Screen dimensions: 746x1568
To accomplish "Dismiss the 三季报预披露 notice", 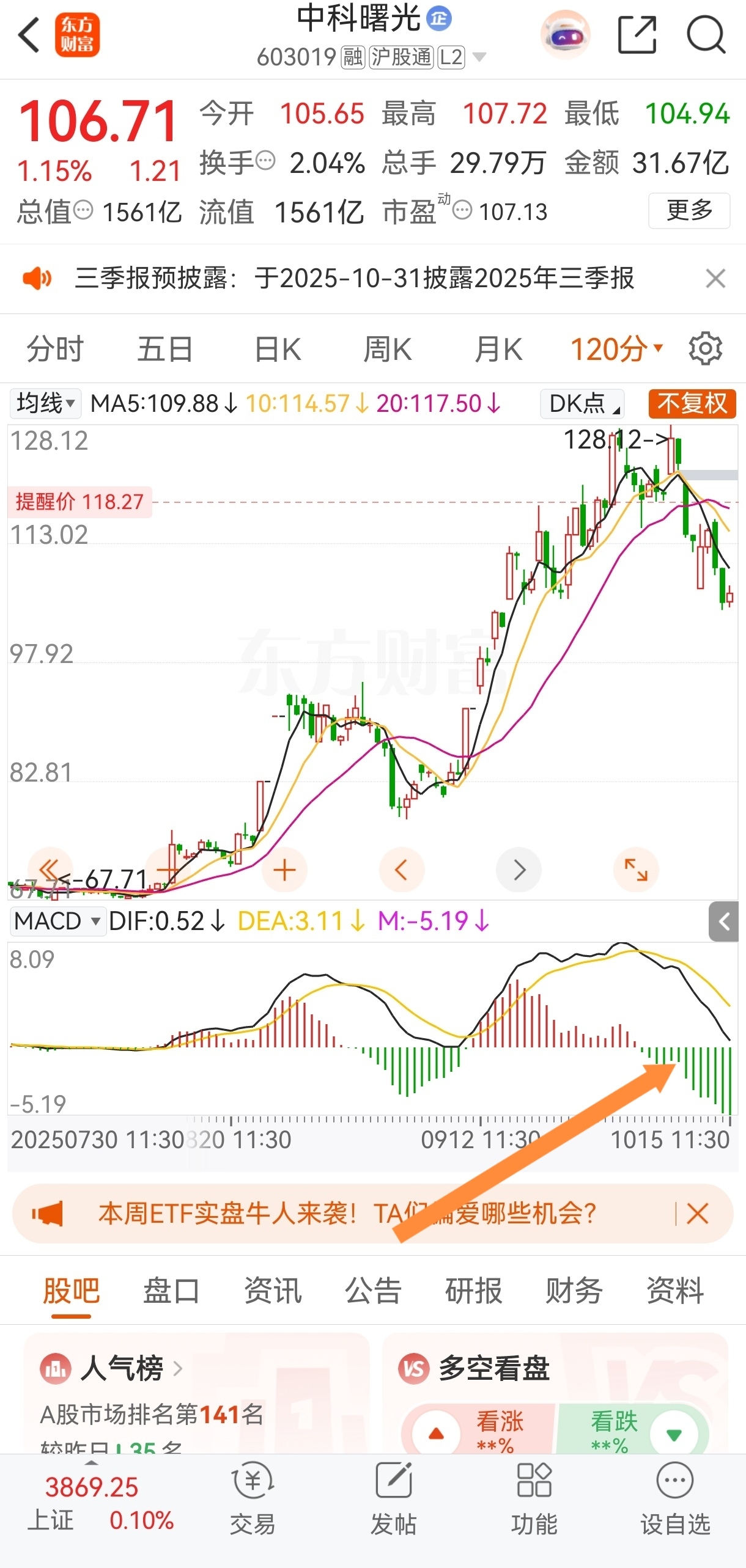I will [715, 279].
